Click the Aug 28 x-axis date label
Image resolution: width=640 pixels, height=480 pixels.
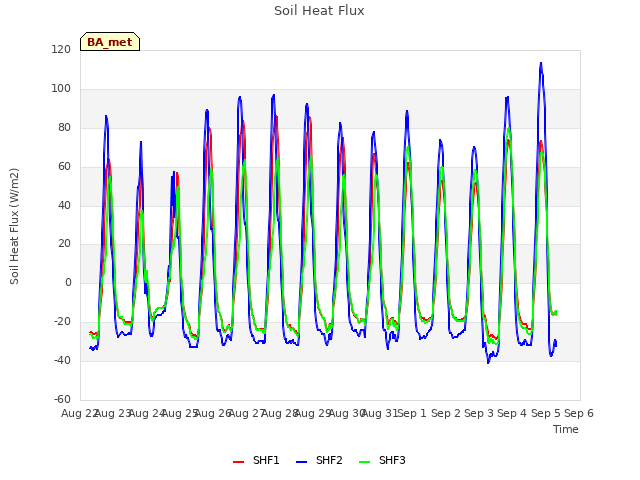click(279, 413)
